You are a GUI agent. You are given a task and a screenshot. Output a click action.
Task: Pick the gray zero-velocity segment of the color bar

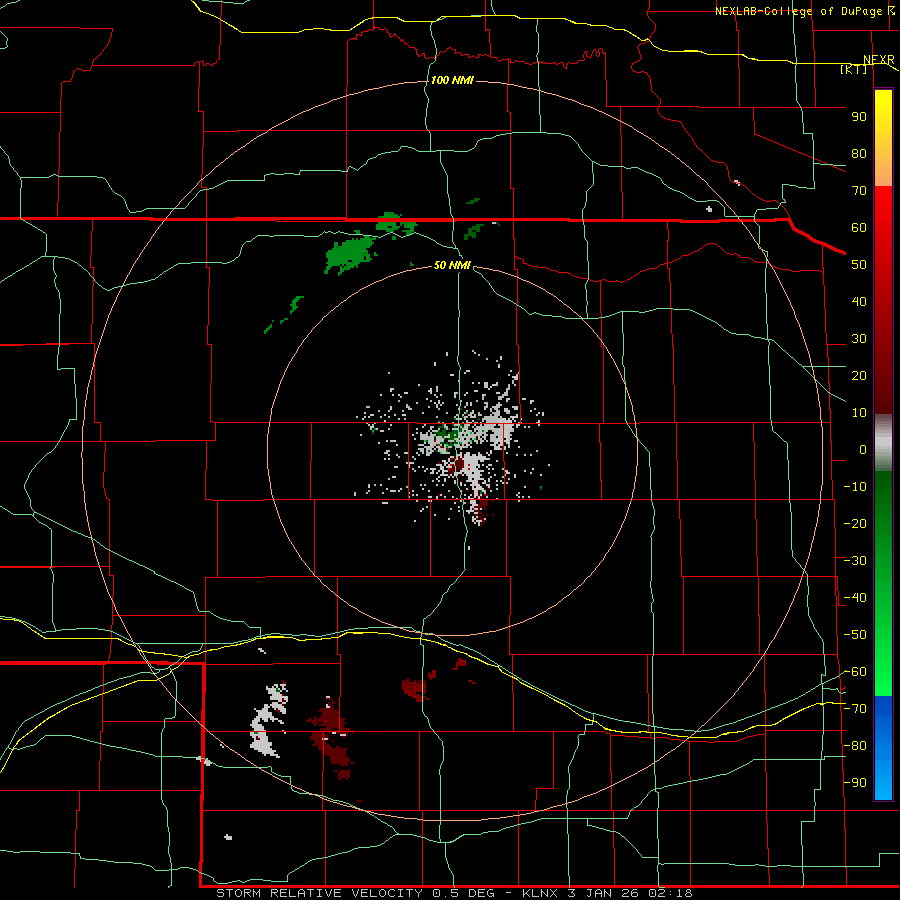(x=883, y=443)
